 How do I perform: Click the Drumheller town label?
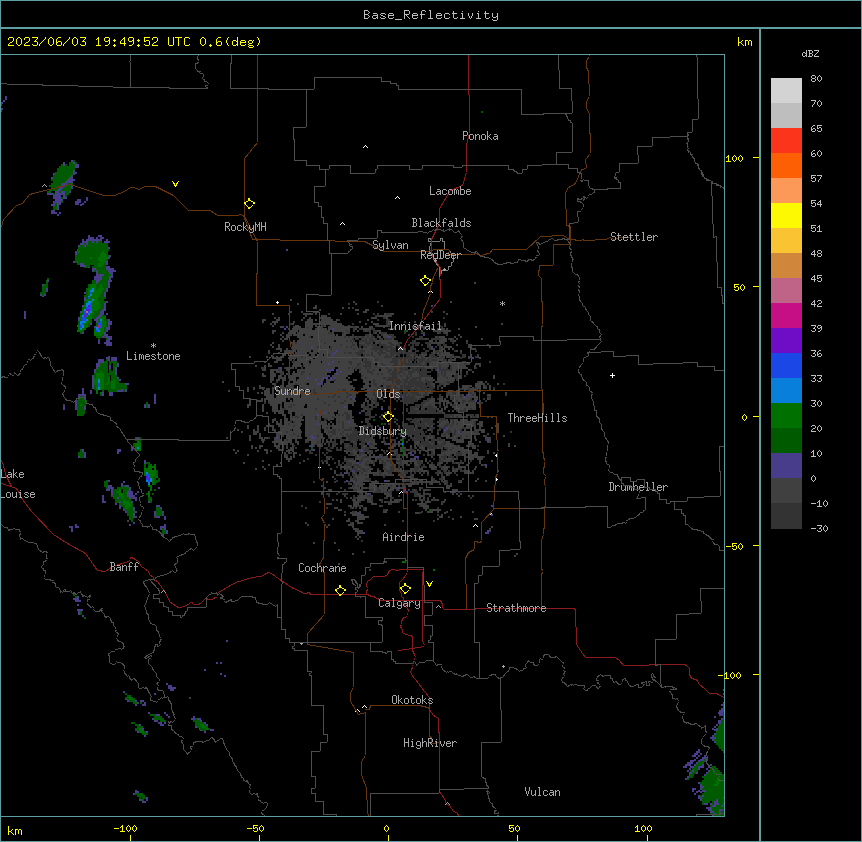(x=638, y=487)
